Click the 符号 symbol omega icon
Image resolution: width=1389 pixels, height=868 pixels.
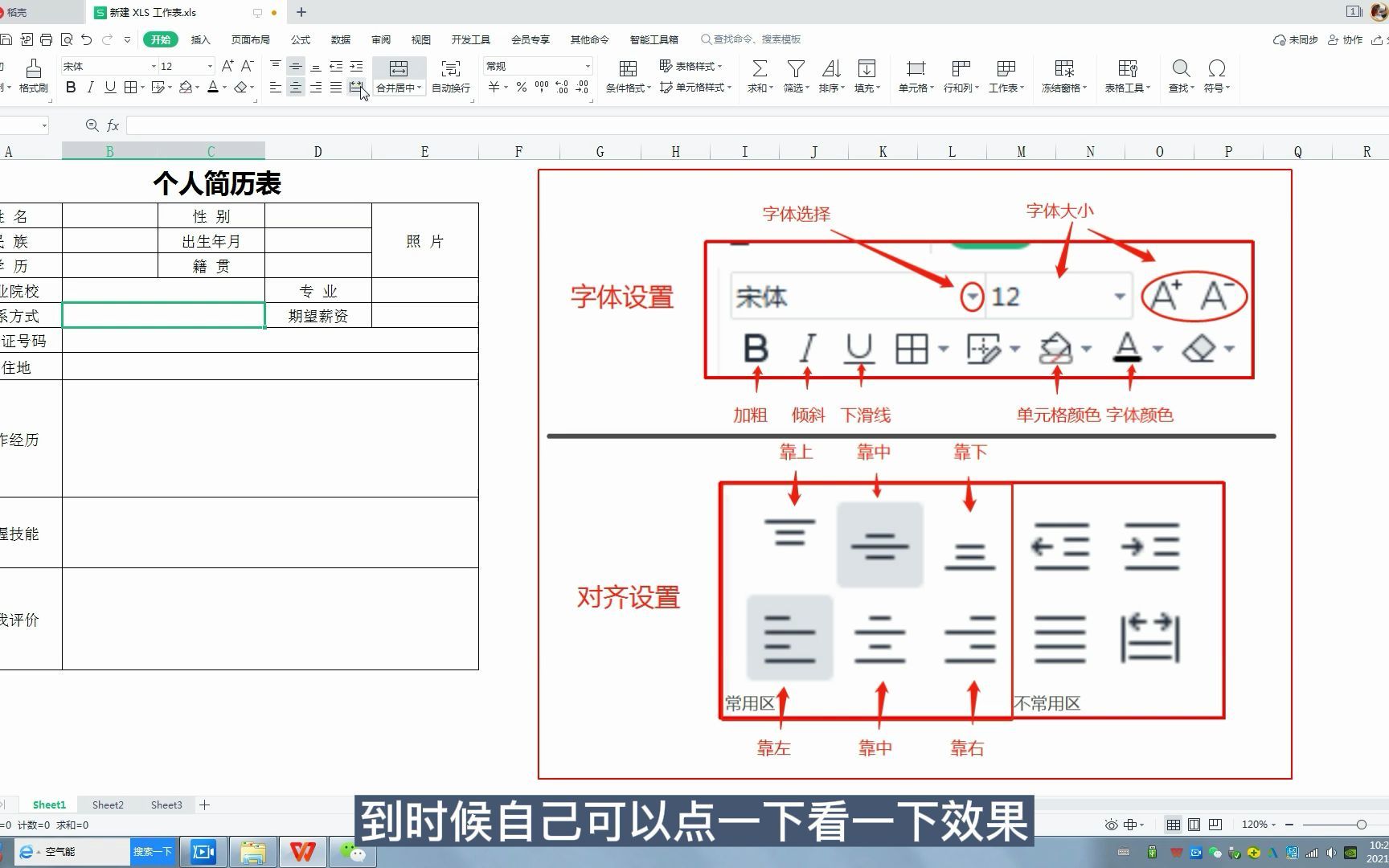1217,68
